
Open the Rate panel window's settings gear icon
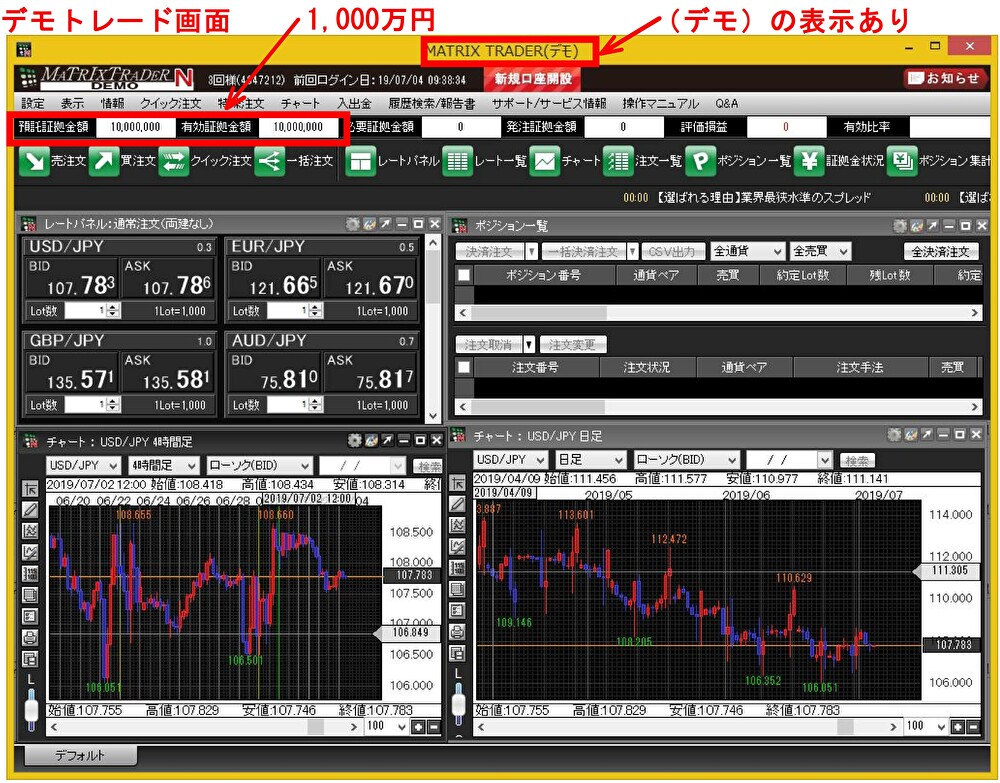click(x=353, y=224)
